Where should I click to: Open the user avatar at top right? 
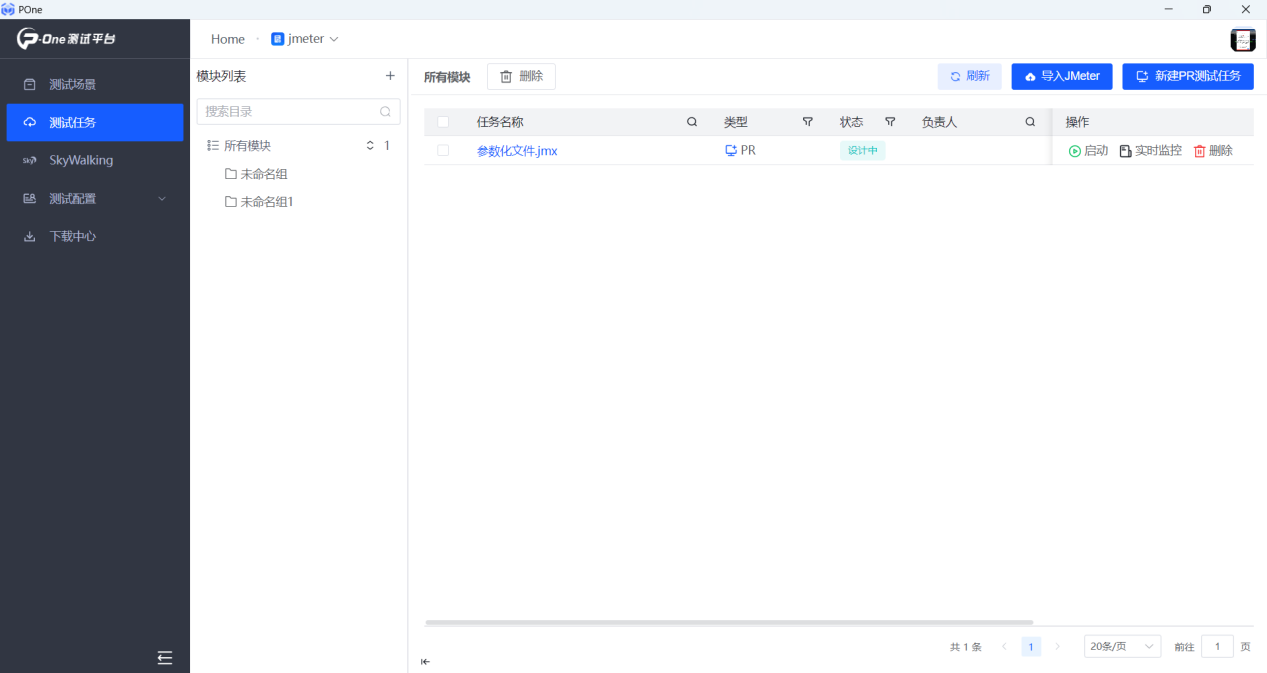click(x=1243, y=39)
